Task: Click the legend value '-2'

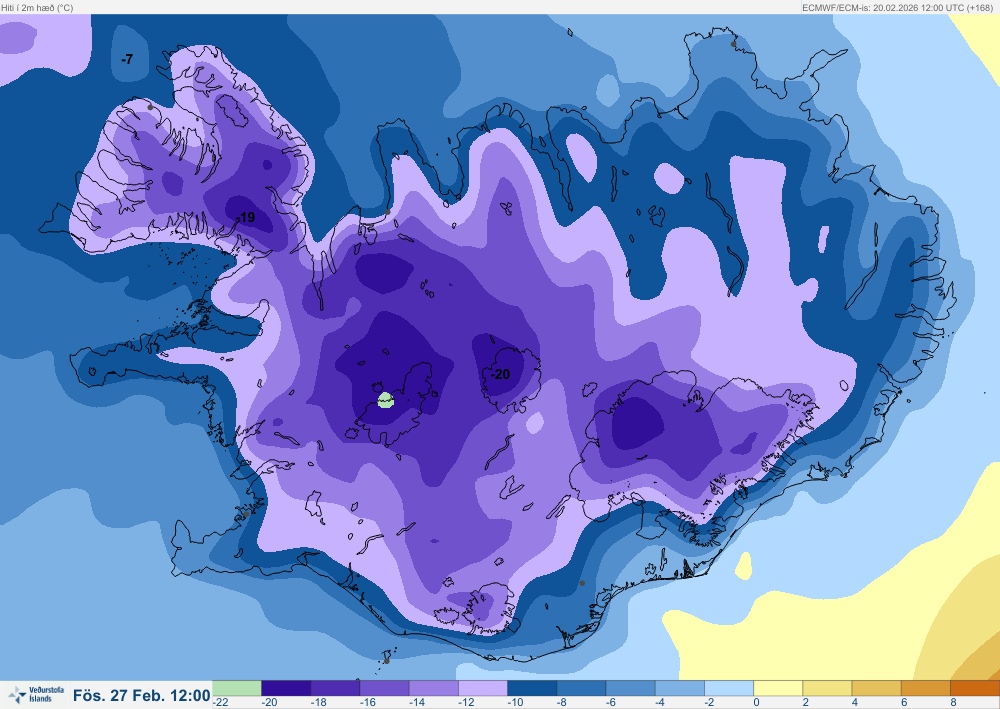Action: (x=709, y=702)
